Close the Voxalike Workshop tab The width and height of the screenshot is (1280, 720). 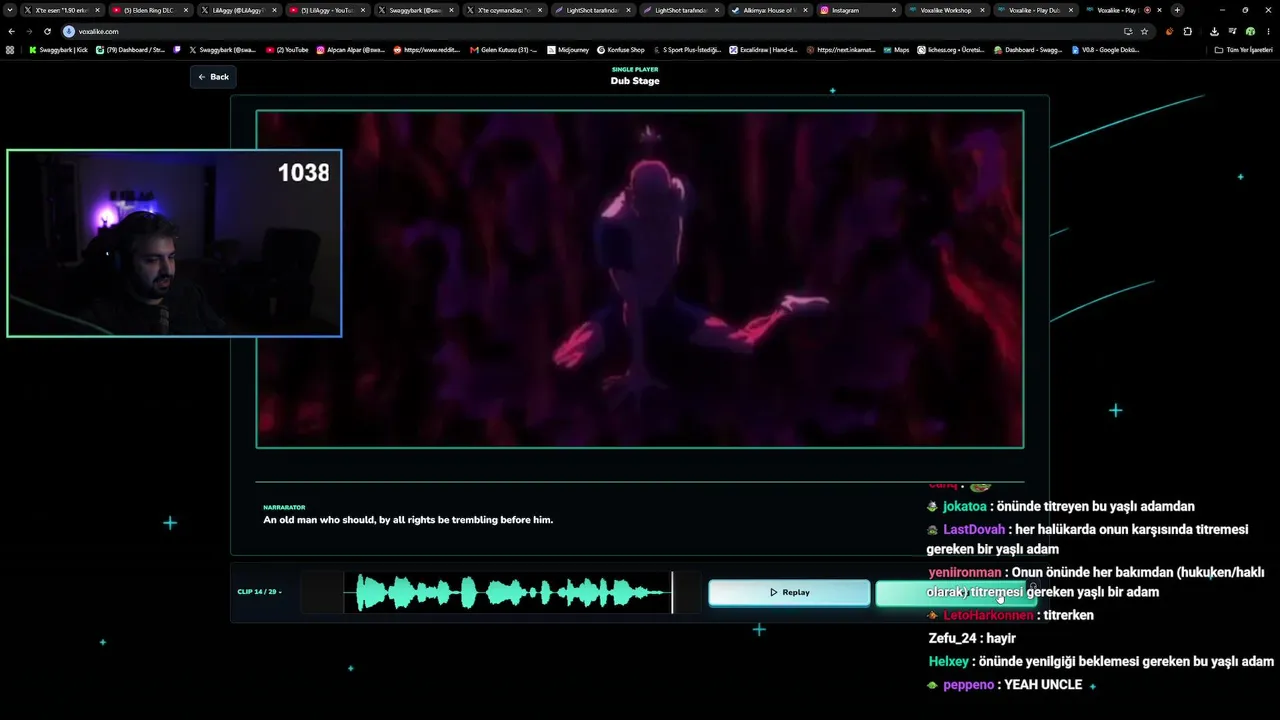tap(980, 10)
